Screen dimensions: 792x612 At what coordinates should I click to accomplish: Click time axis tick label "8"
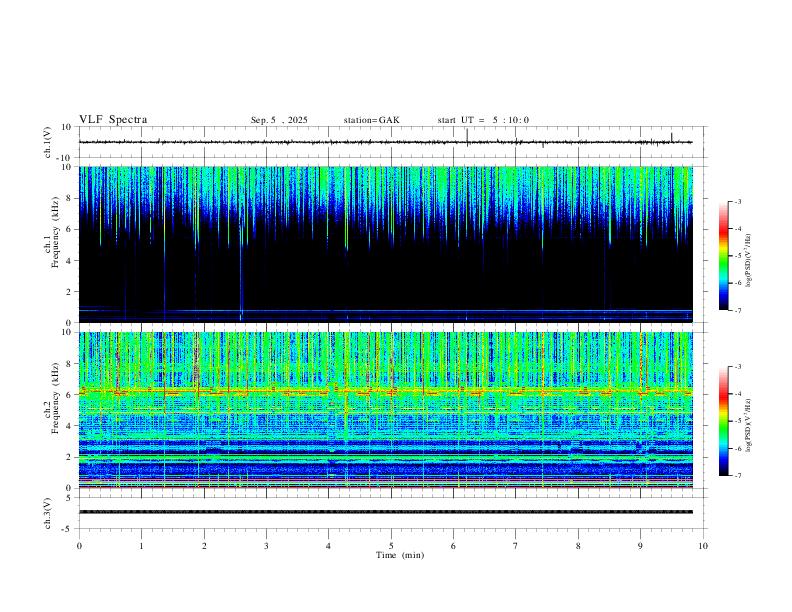pyautogui.click(x=578, y=546)
